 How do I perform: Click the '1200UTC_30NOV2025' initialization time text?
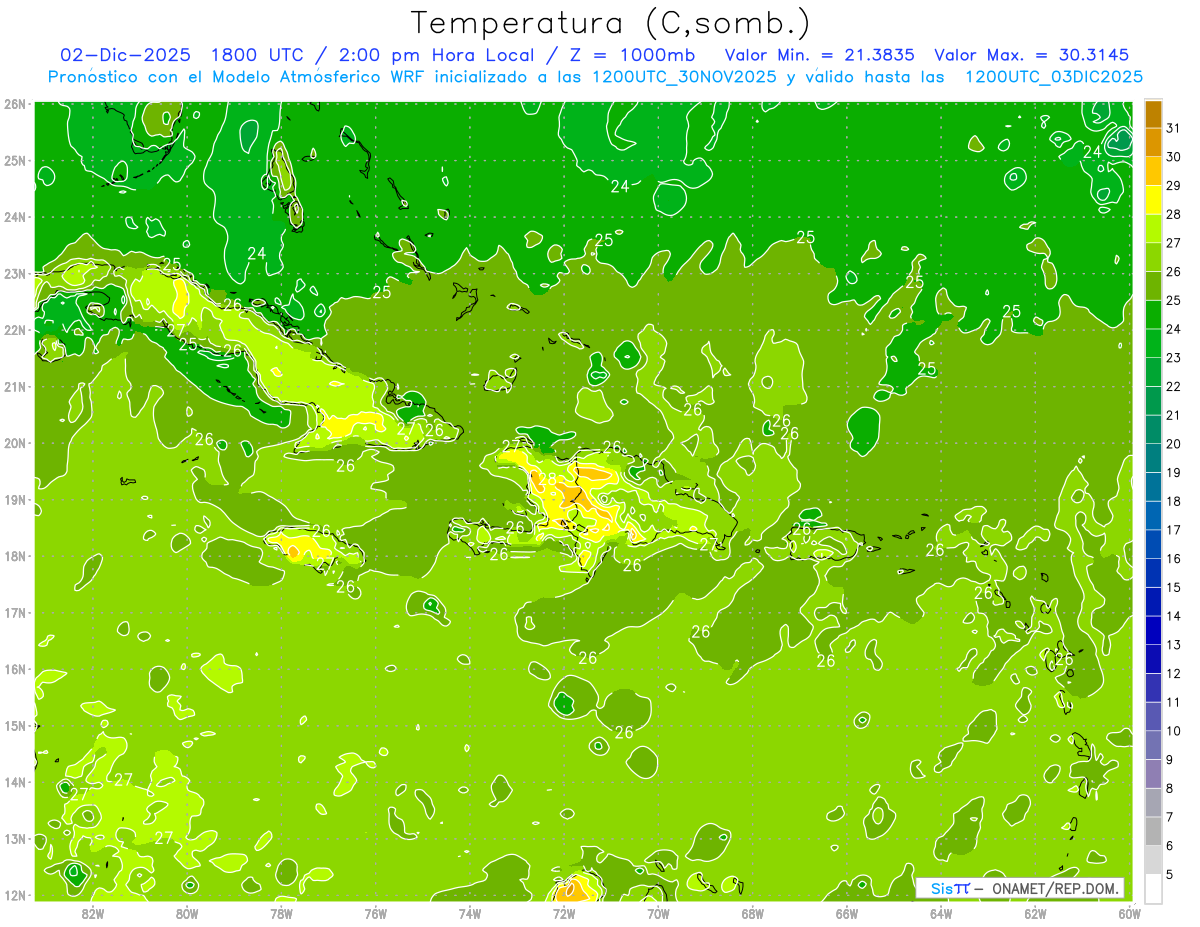tap(683, 77)
